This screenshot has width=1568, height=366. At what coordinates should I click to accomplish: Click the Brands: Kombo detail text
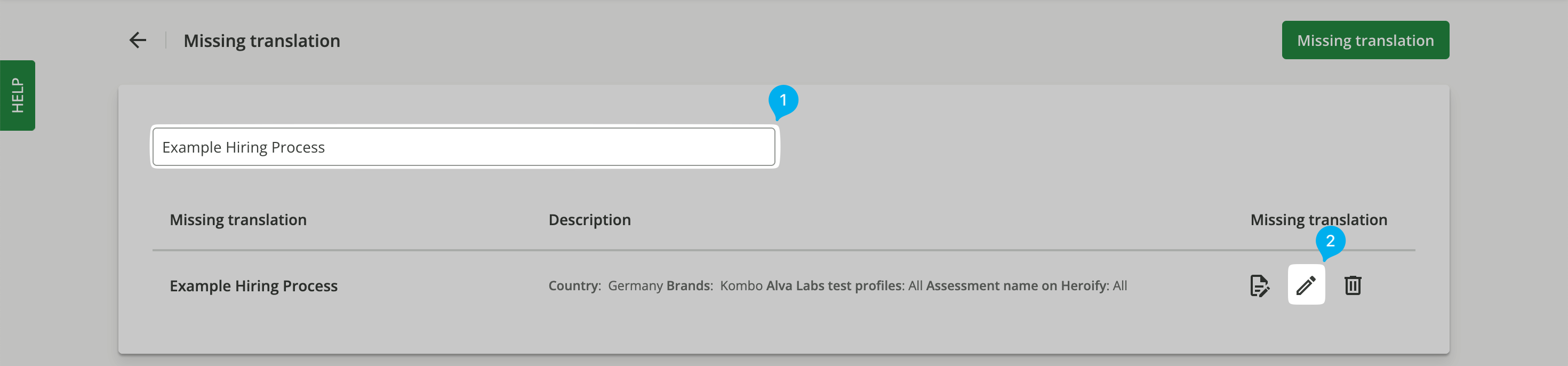[x=715, y=285]
